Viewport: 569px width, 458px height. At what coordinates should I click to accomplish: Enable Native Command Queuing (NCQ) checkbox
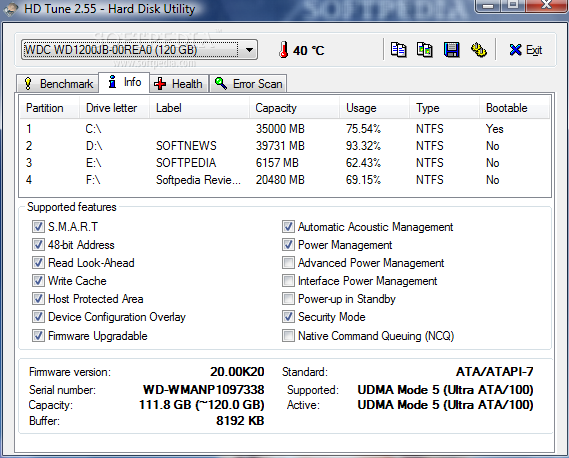pos(288,335)
